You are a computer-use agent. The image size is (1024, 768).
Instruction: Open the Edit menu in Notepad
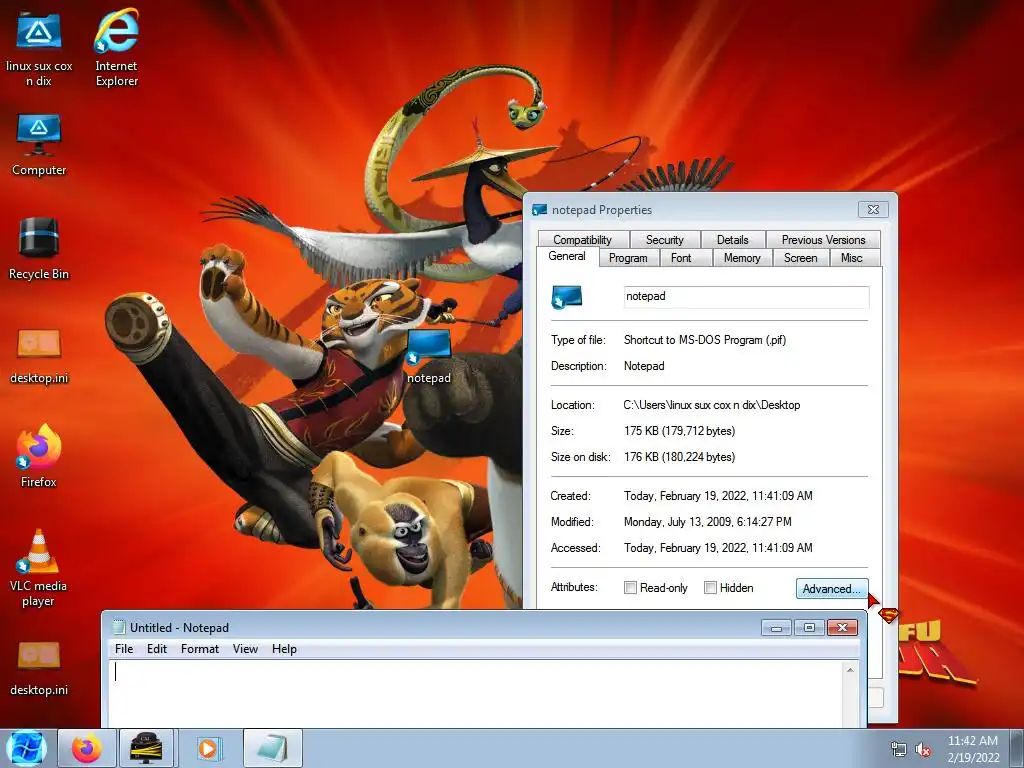pyautogui.click(x=157, y=648)
